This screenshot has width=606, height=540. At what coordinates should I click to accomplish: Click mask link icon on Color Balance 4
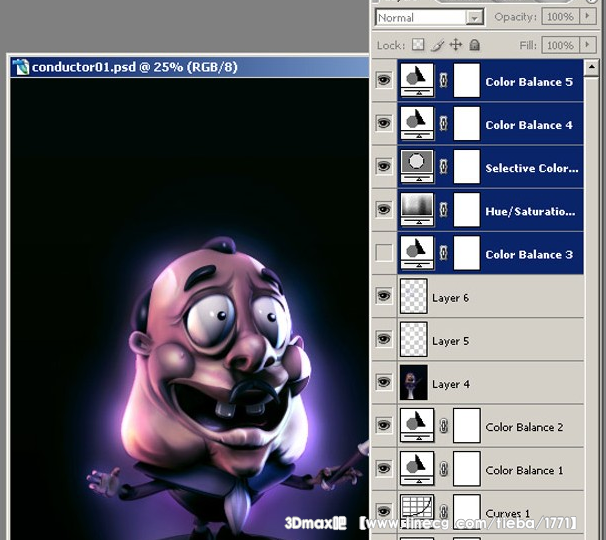click(444, 124)
